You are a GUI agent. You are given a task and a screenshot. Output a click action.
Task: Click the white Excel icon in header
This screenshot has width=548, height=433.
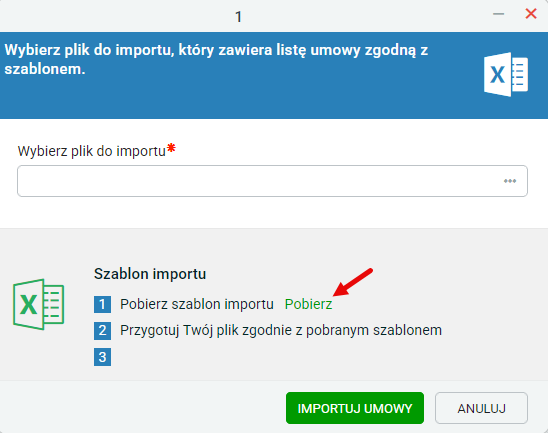[506, 74]
